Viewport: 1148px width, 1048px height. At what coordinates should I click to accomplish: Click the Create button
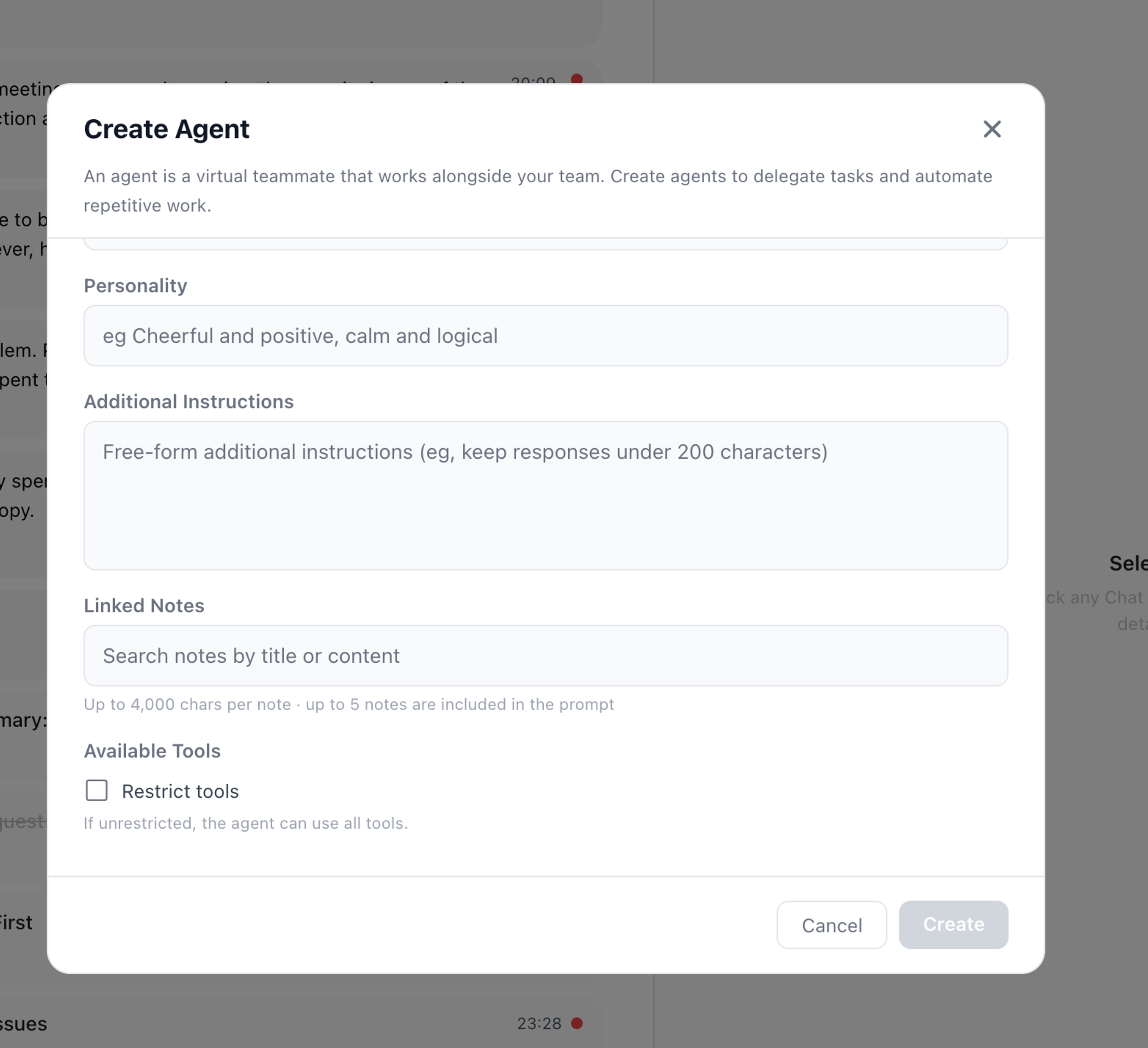click(953, 925)
